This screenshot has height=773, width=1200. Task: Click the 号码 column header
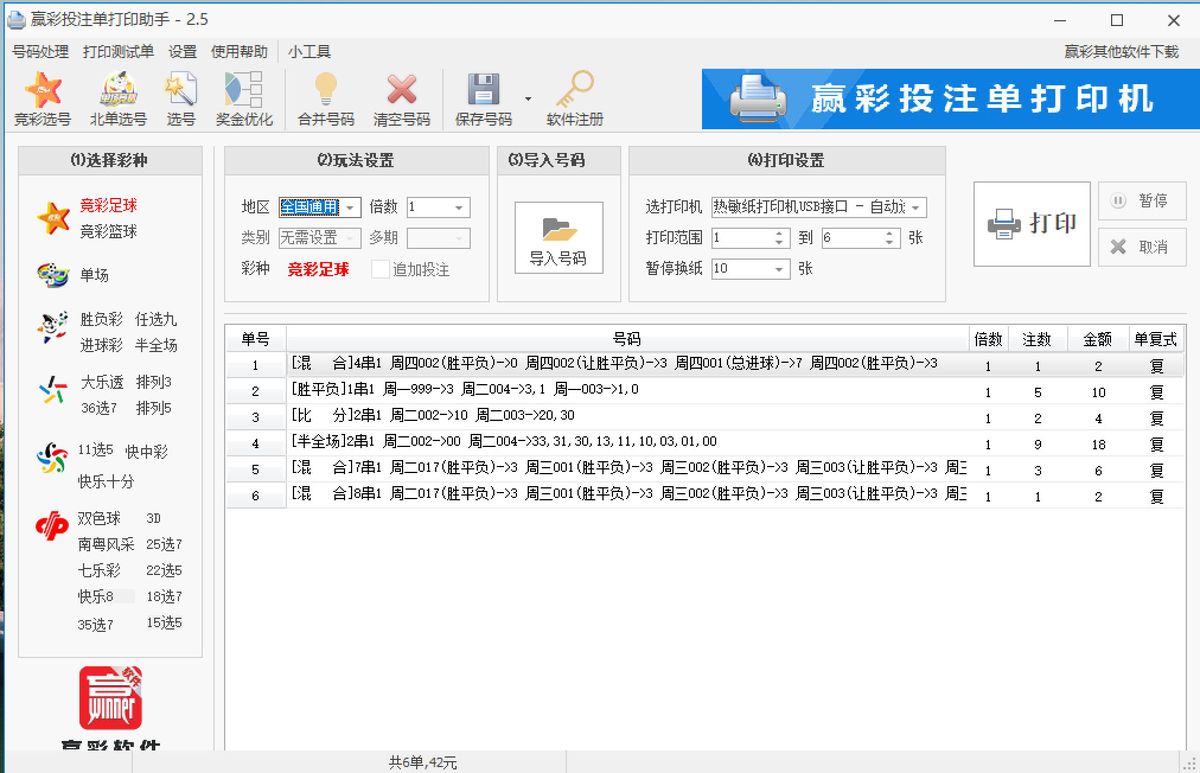(x=627, y=339)
